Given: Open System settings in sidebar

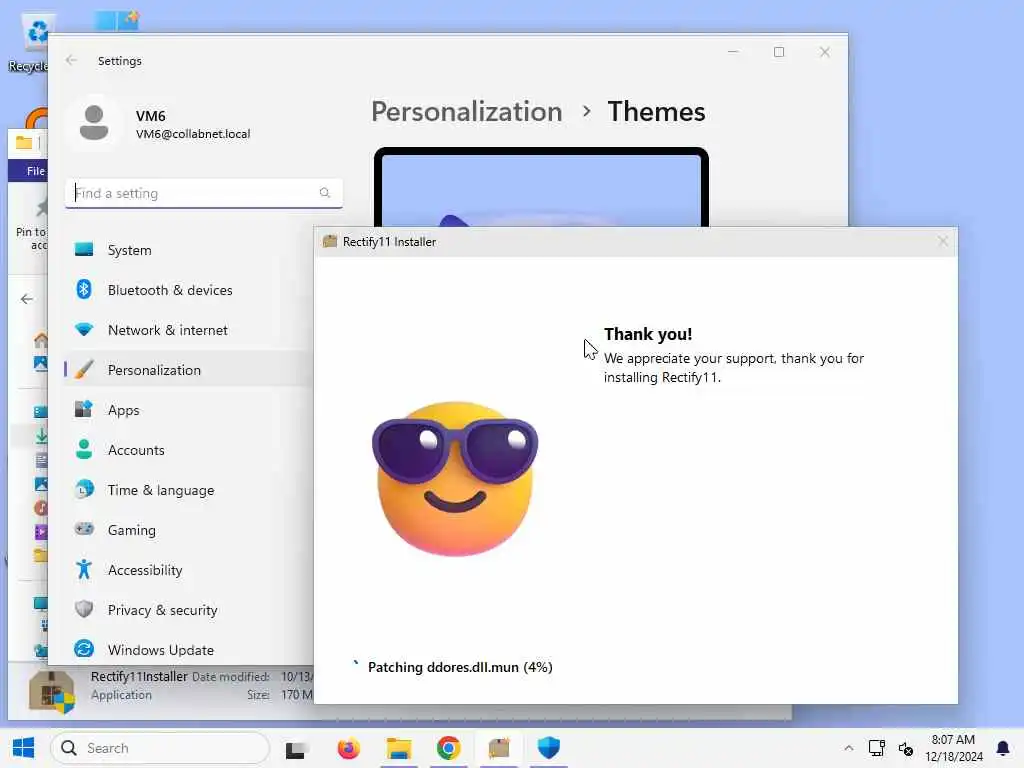Looking at the screenshot, I should click(x=189, y=250).
